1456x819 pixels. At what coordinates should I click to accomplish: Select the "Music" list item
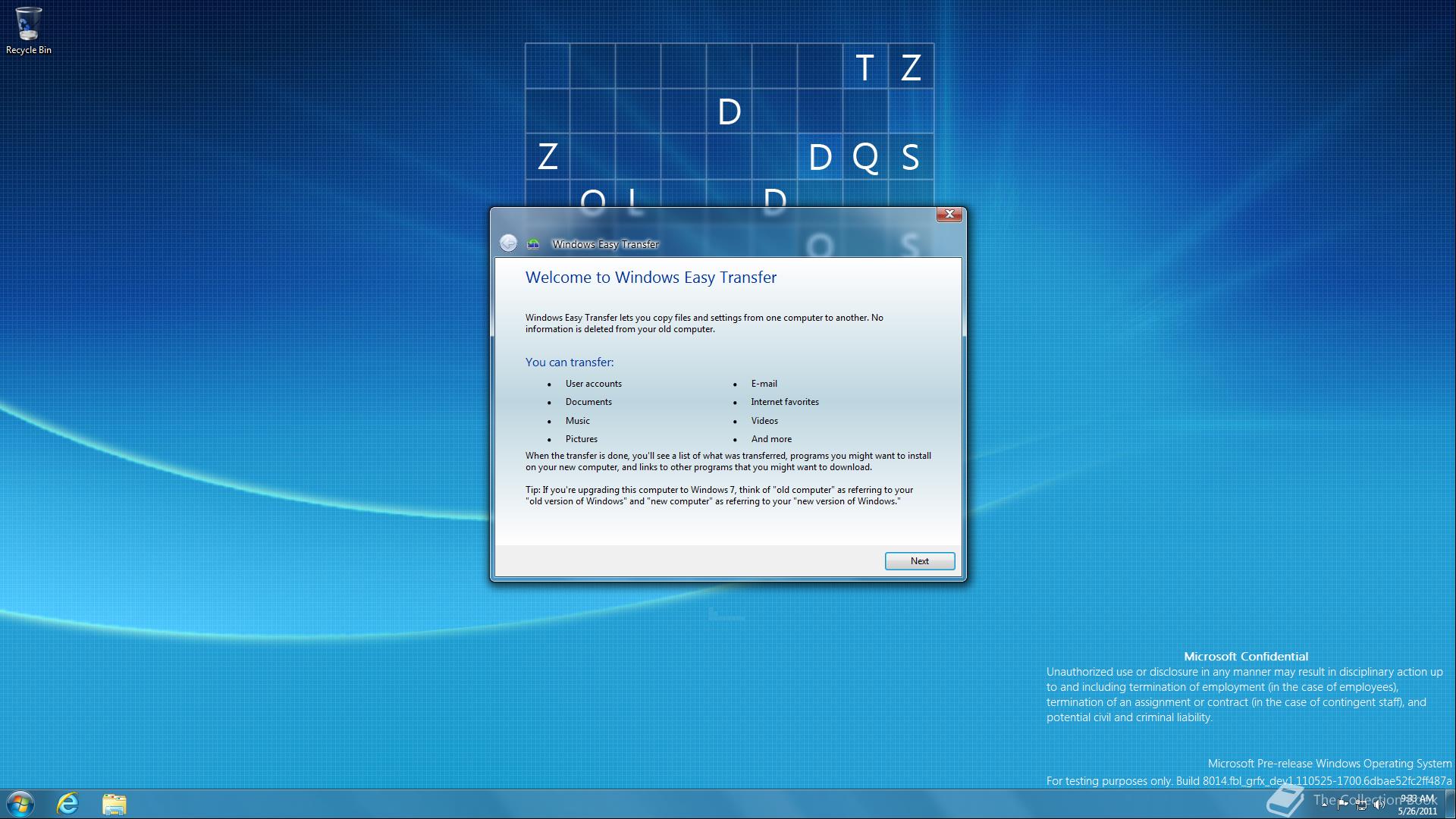(x=577, y=421)
